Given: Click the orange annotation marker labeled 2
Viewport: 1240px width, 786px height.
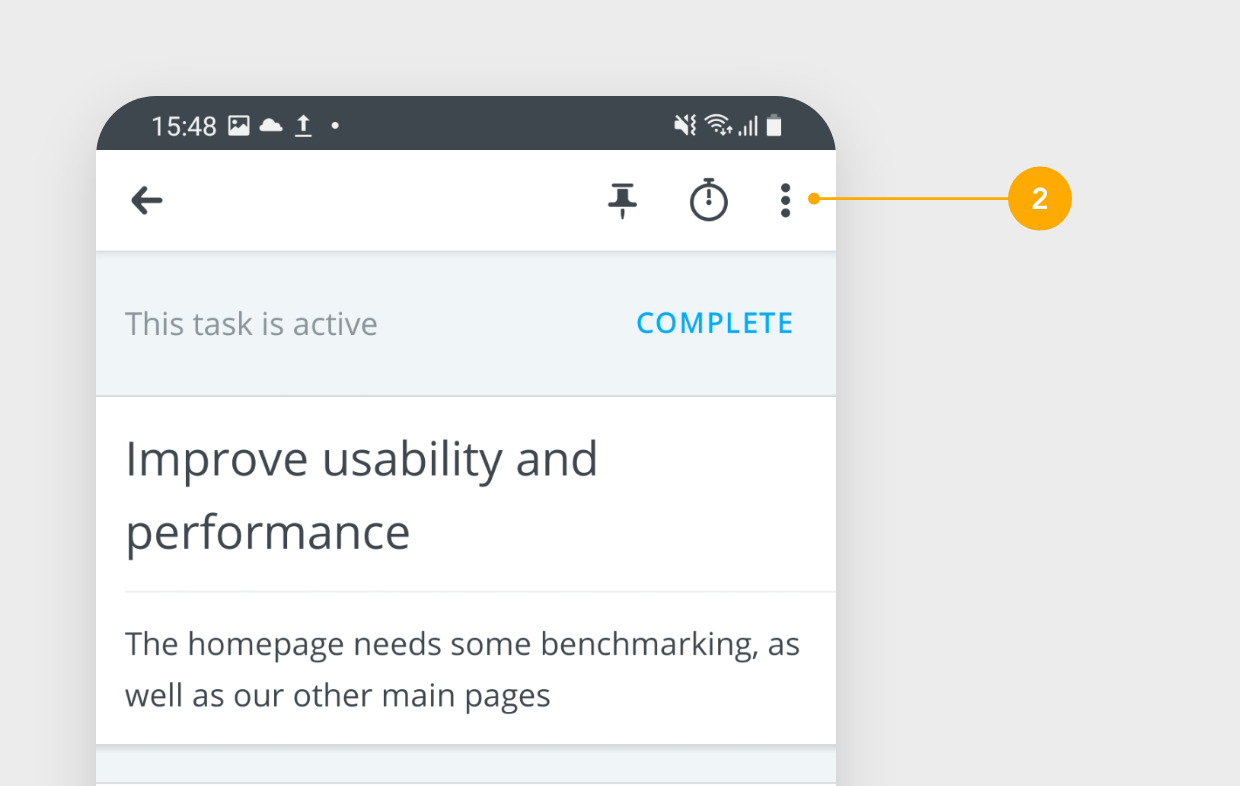Looking at the screenshot, I should [1040, 198].
